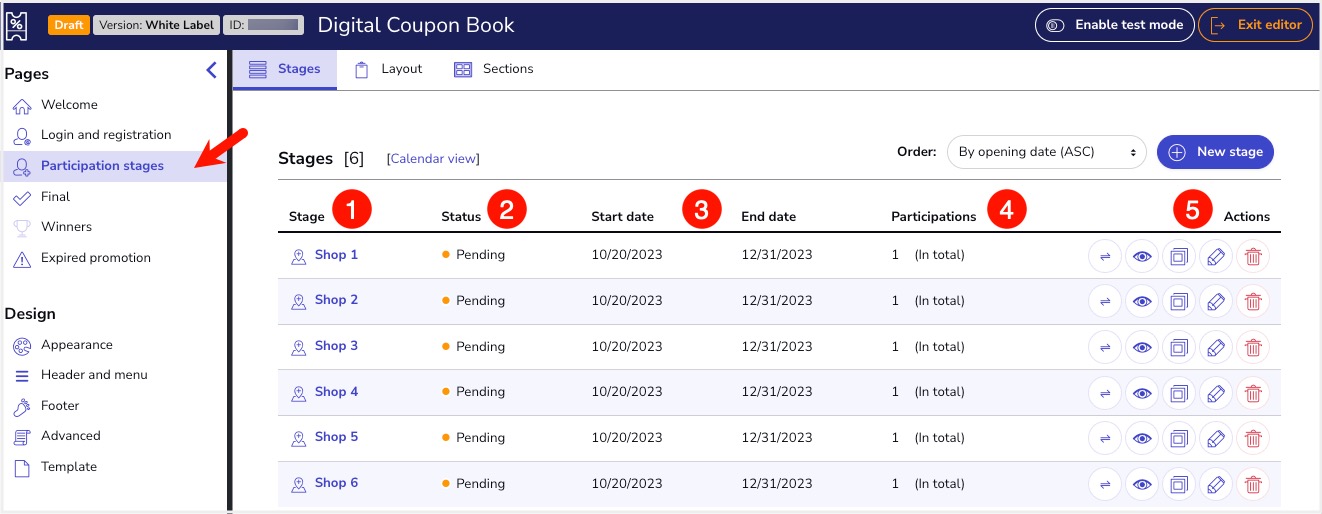Click the eye icon for Shop 4

(x=1142, y=393)
